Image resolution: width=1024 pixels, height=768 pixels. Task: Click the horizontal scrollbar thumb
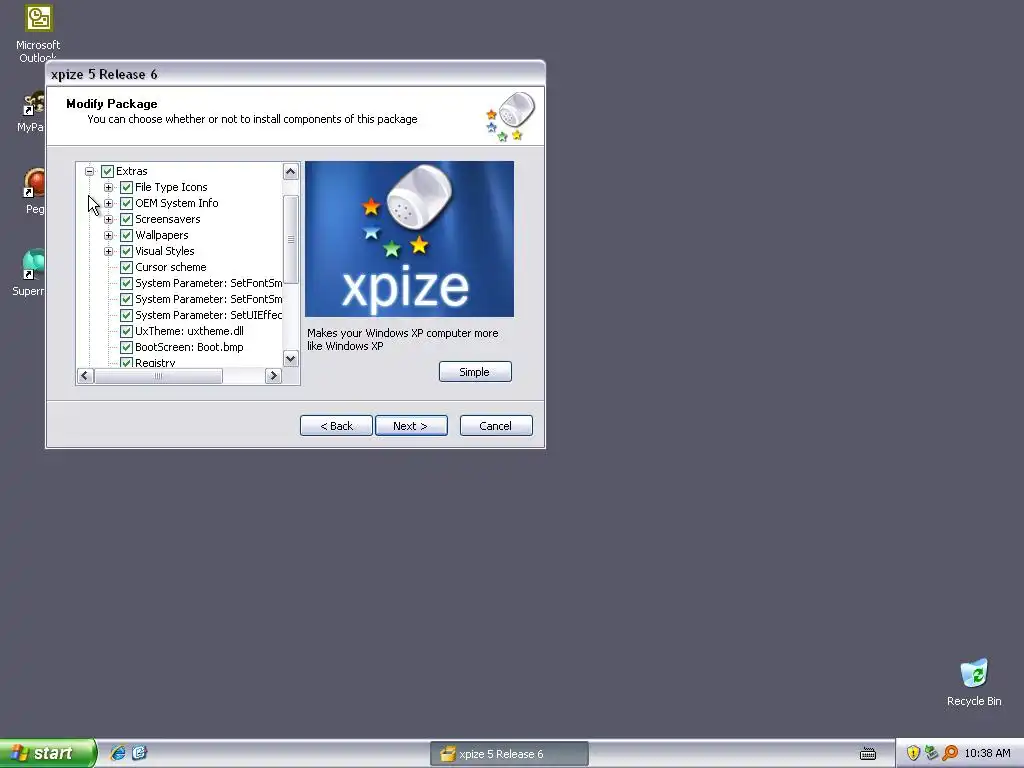pyautogui.click(x=159, y=376)
